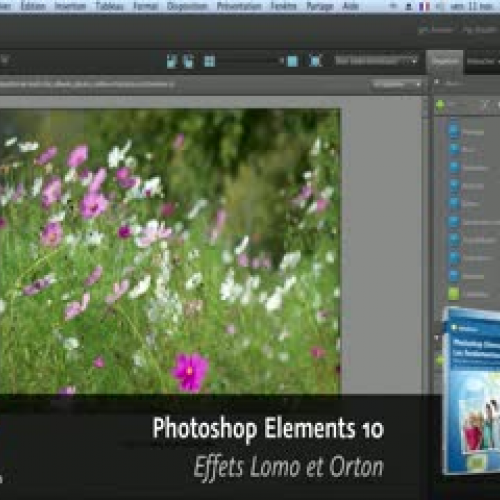Open the wide dropdown in the options bar
The height and width of the screenshot is (500, 500).
pyautogui.click(x=376, y=61)
